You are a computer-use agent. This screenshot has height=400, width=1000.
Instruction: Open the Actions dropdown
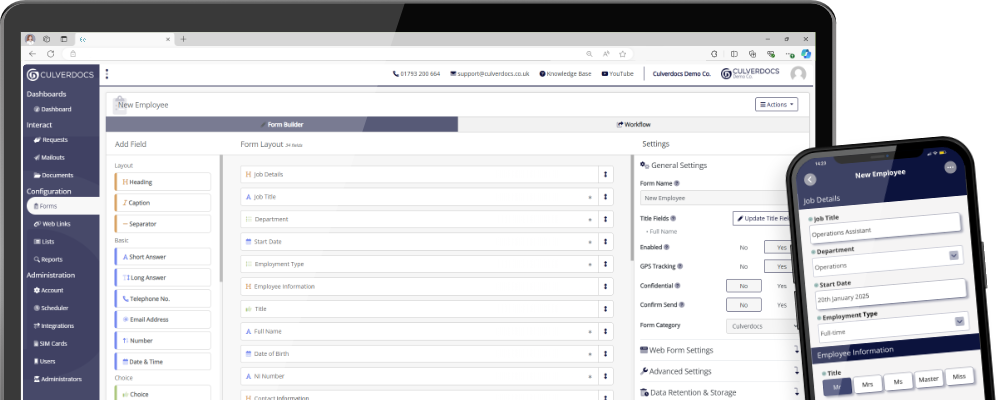pyautogui.click(x=776, y=105)
